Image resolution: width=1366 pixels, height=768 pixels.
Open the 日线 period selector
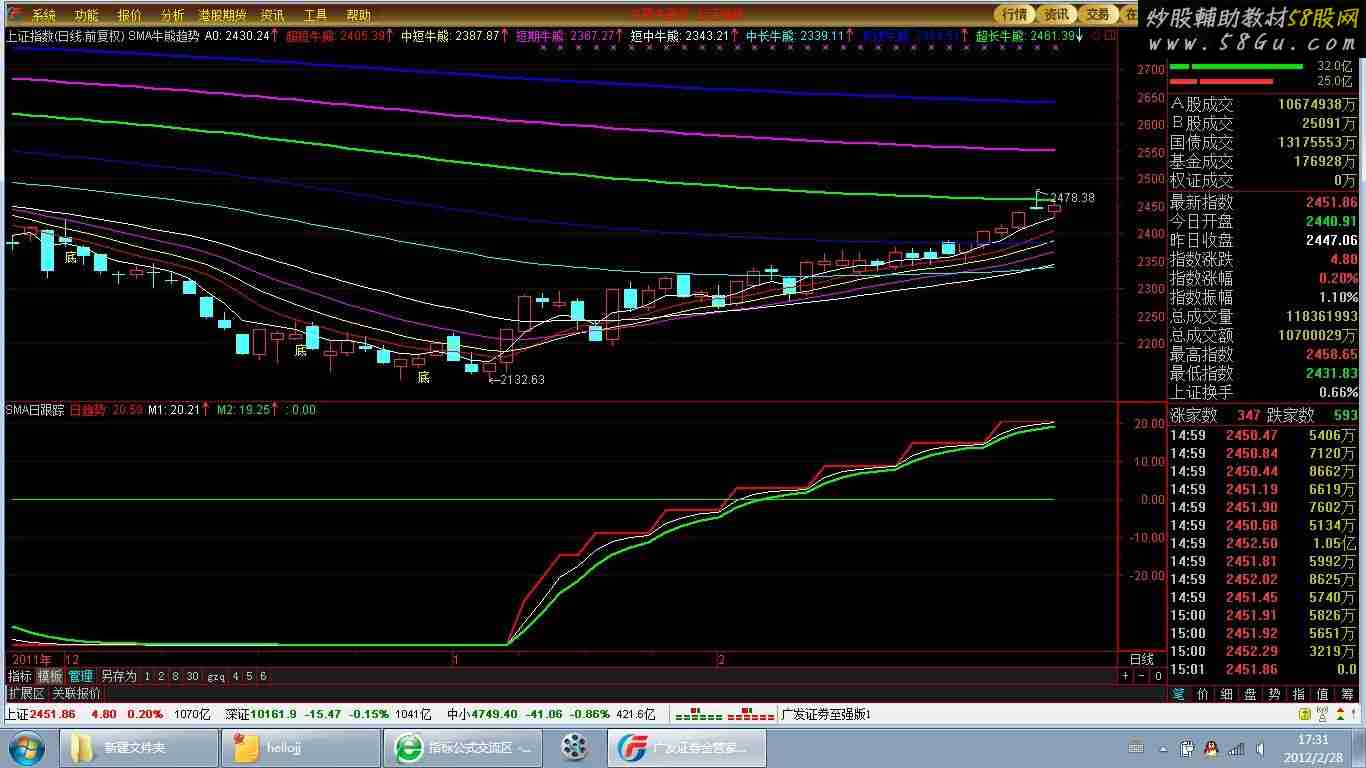[x=1141, y=659]
